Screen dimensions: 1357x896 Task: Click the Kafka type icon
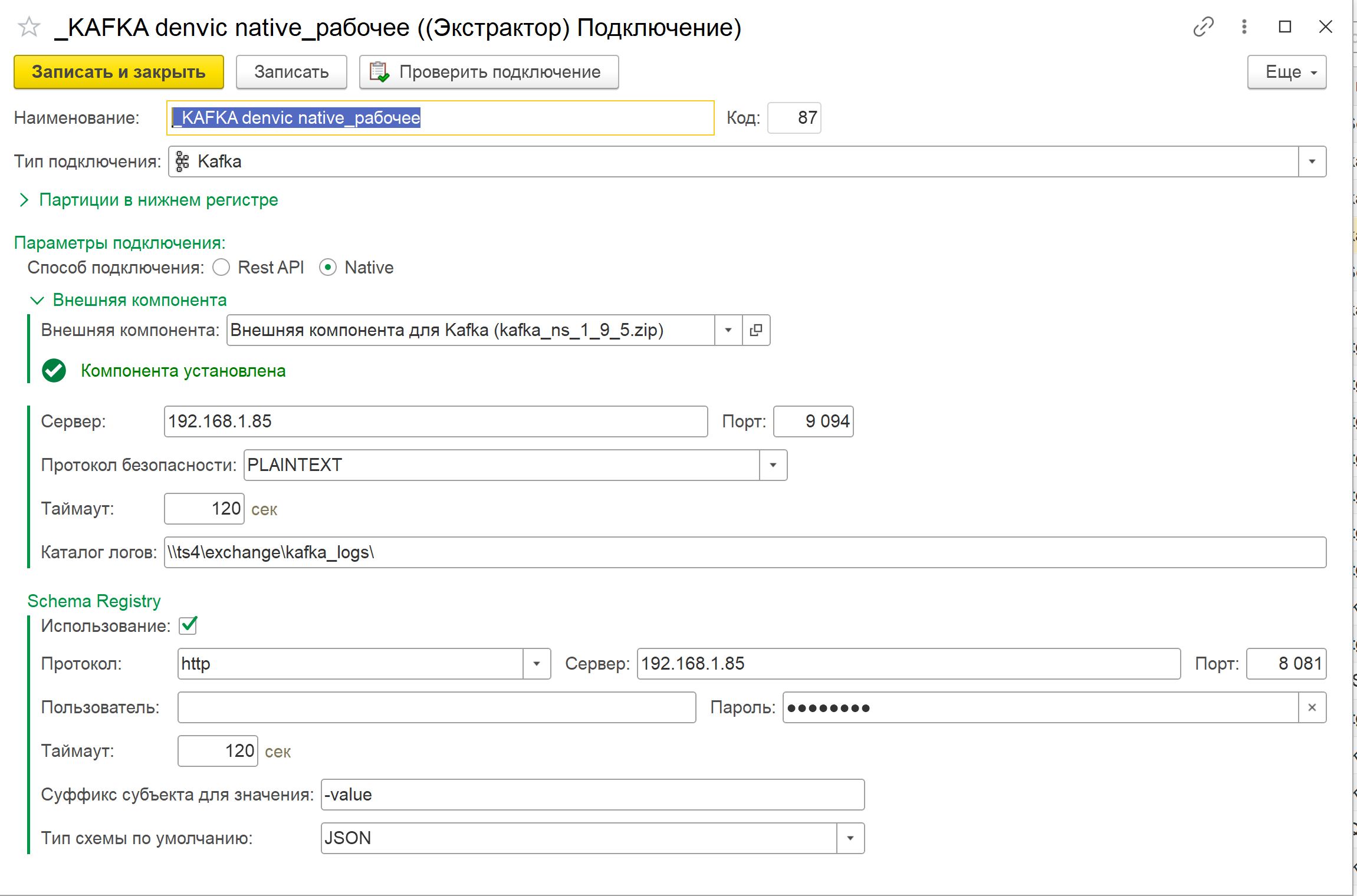[183, 162]
